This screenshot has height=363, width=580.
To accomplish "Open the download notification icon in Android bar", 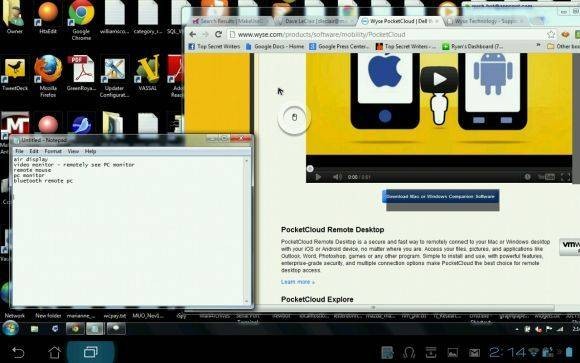I will (431, 353).
